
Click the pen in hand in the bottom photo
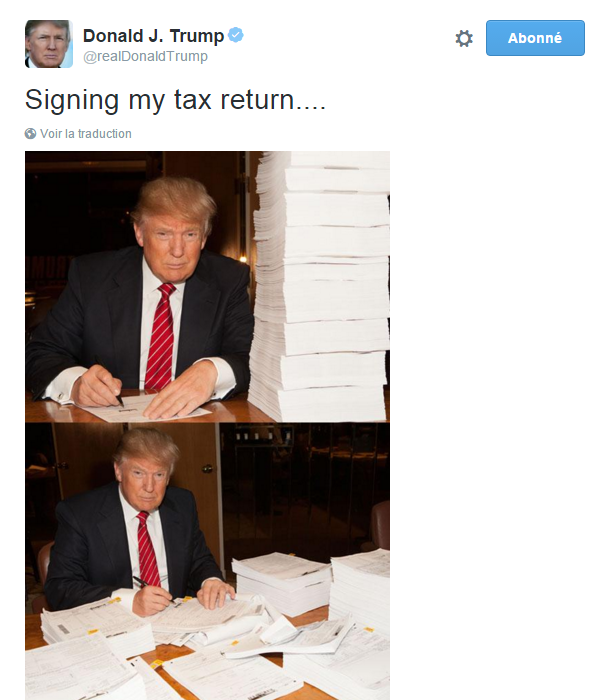(154, 589)
